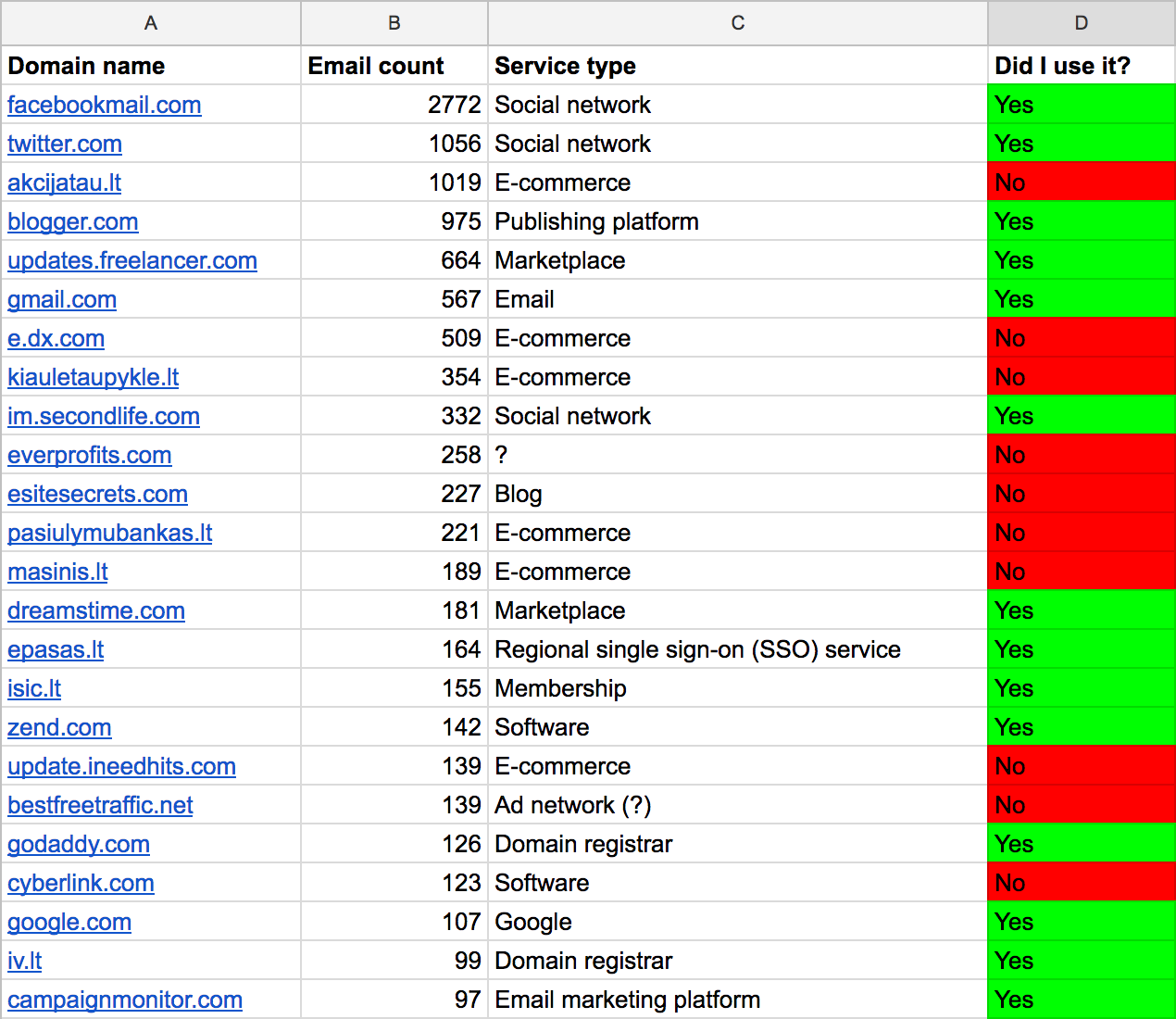Viewport: 1176px width, 1019px height.
Task: Open the campaignmonitor.com link
Action: (125, 1000)
